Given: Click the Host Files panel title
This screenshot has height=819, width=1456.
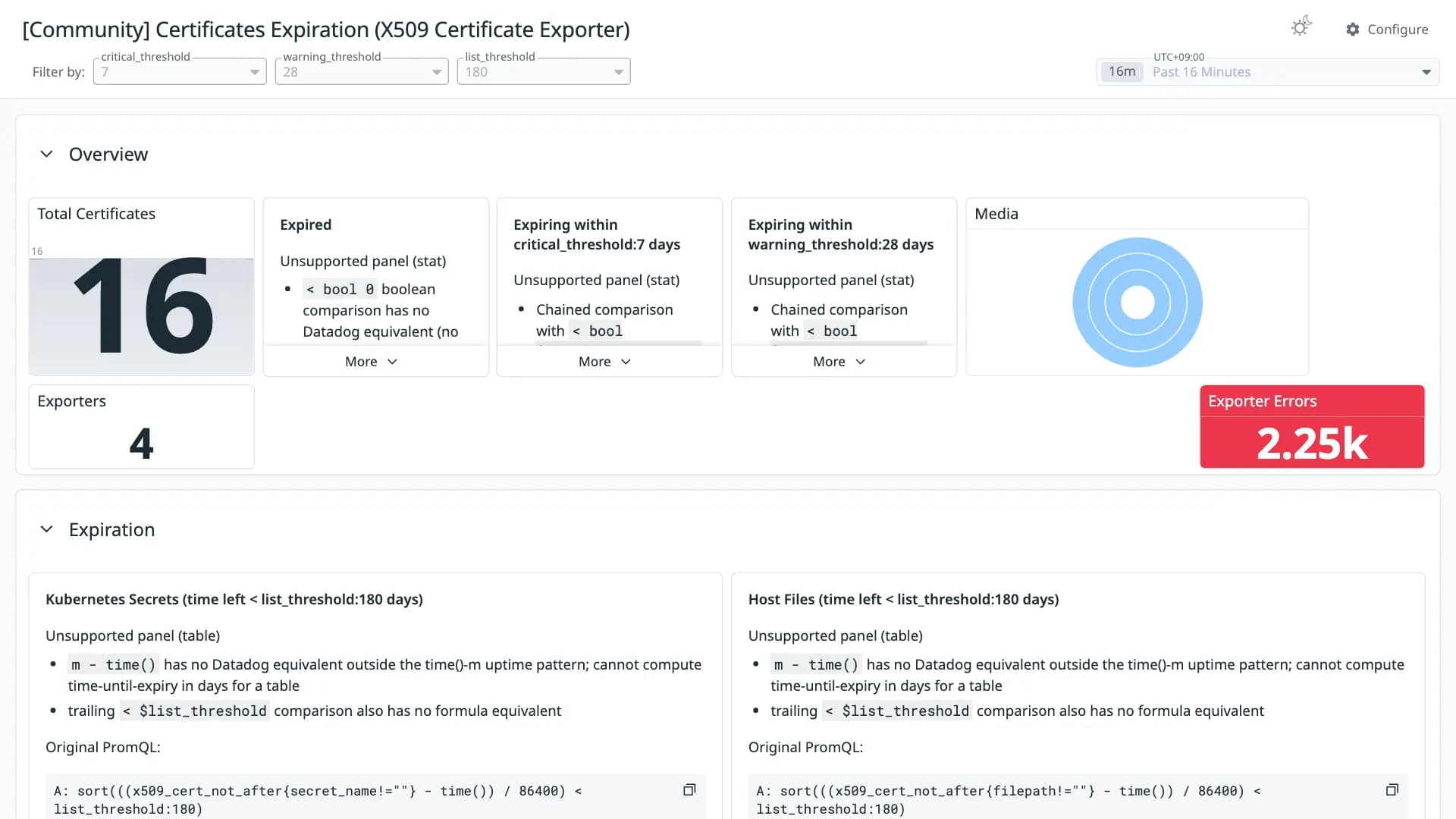Looking at the screenshot, I should [903, 599].
